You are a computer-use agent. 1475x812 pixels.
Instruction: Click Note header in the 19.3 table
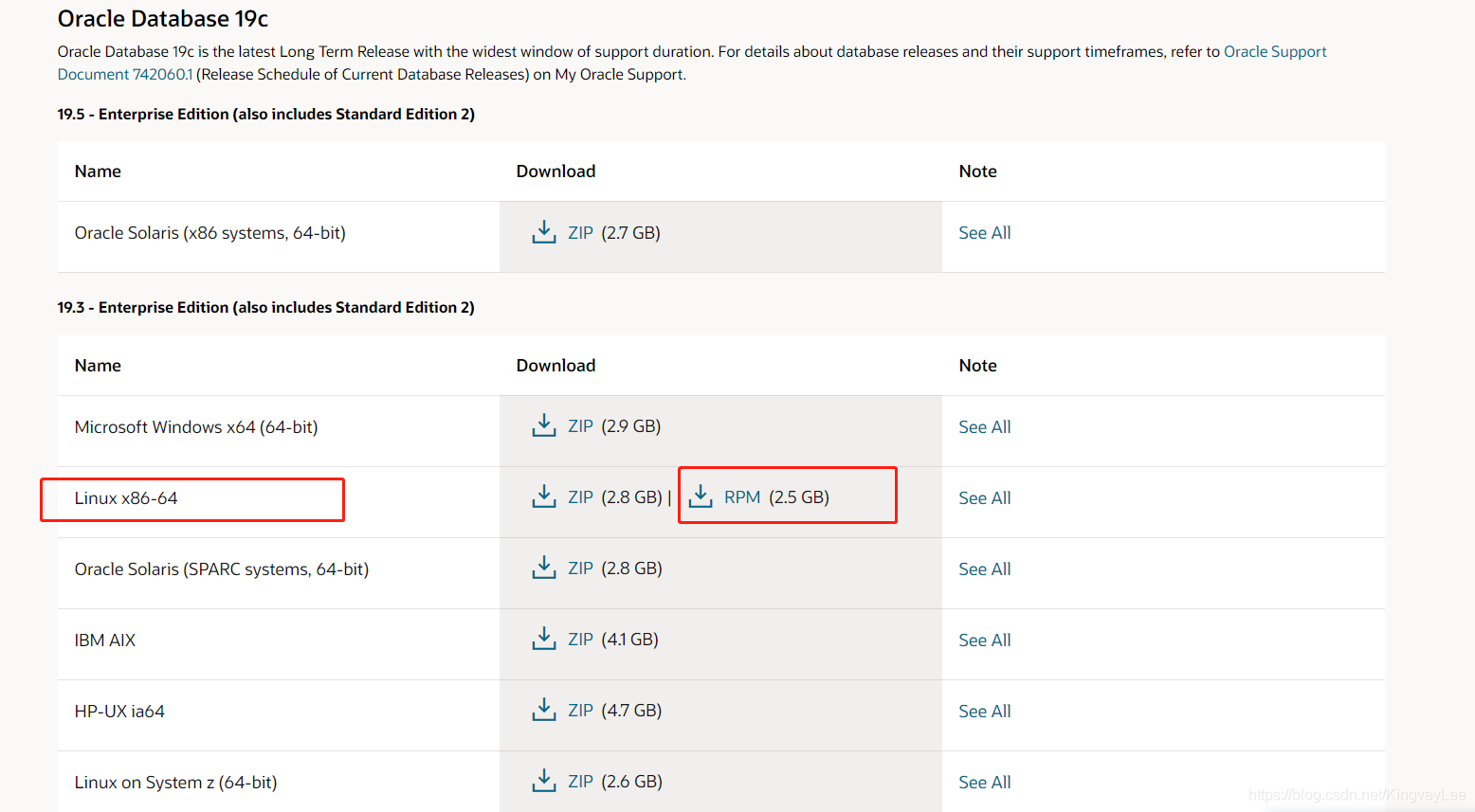coord(978,366)
